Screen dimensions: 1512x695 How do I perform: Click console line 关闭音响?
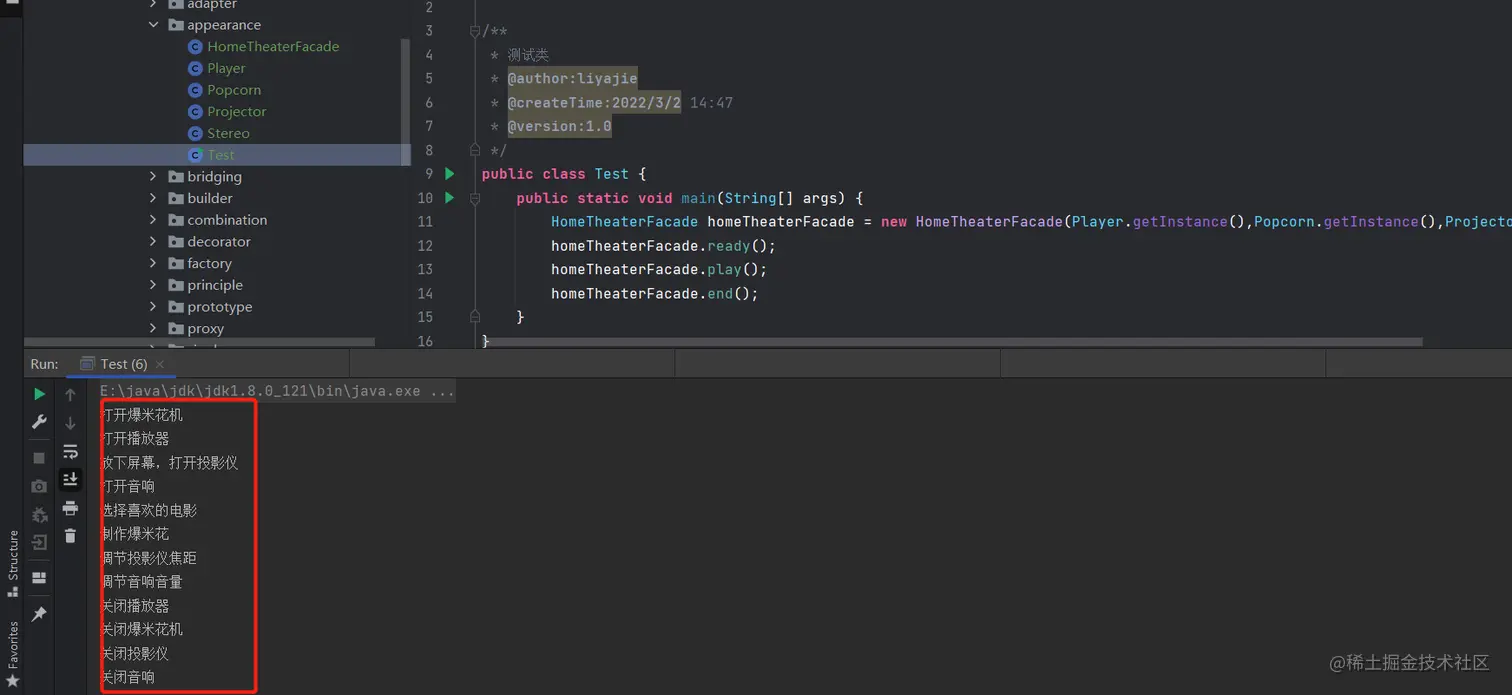pyautogui.click(x=128, y=677)
